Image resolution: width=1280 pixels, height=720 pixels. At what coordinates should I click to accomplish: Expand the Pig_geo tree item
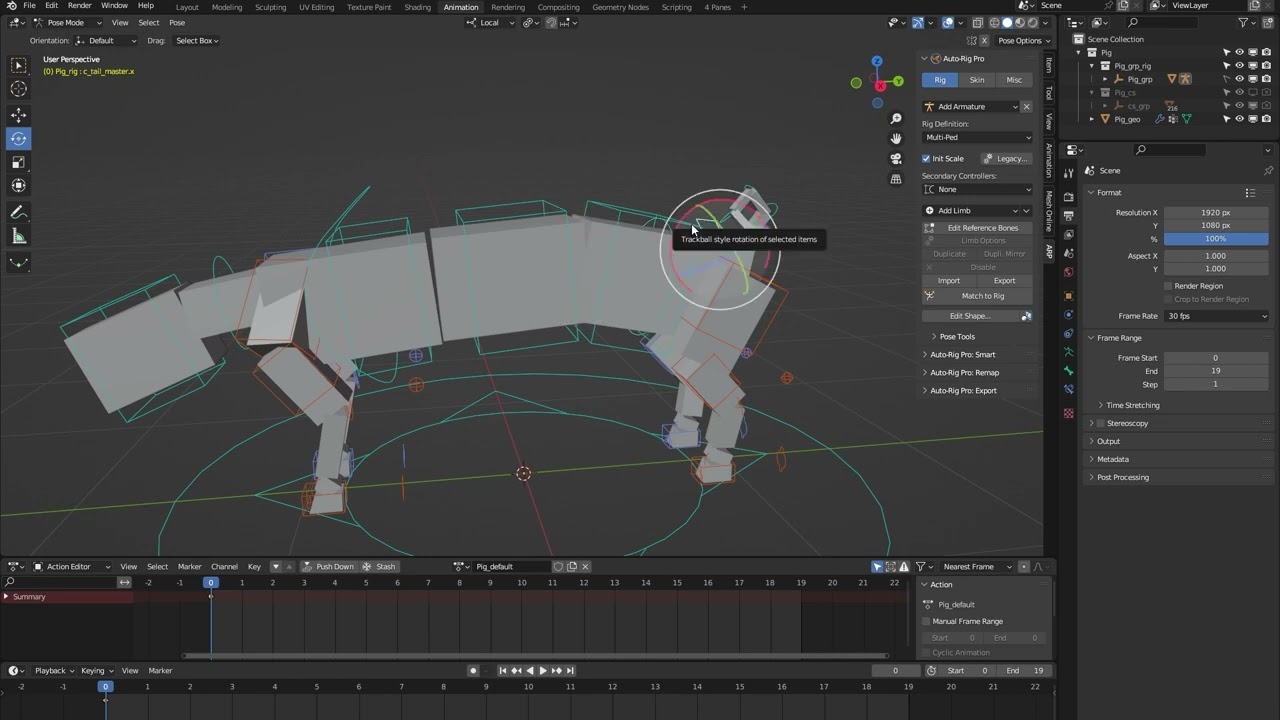pos(1092,119)
